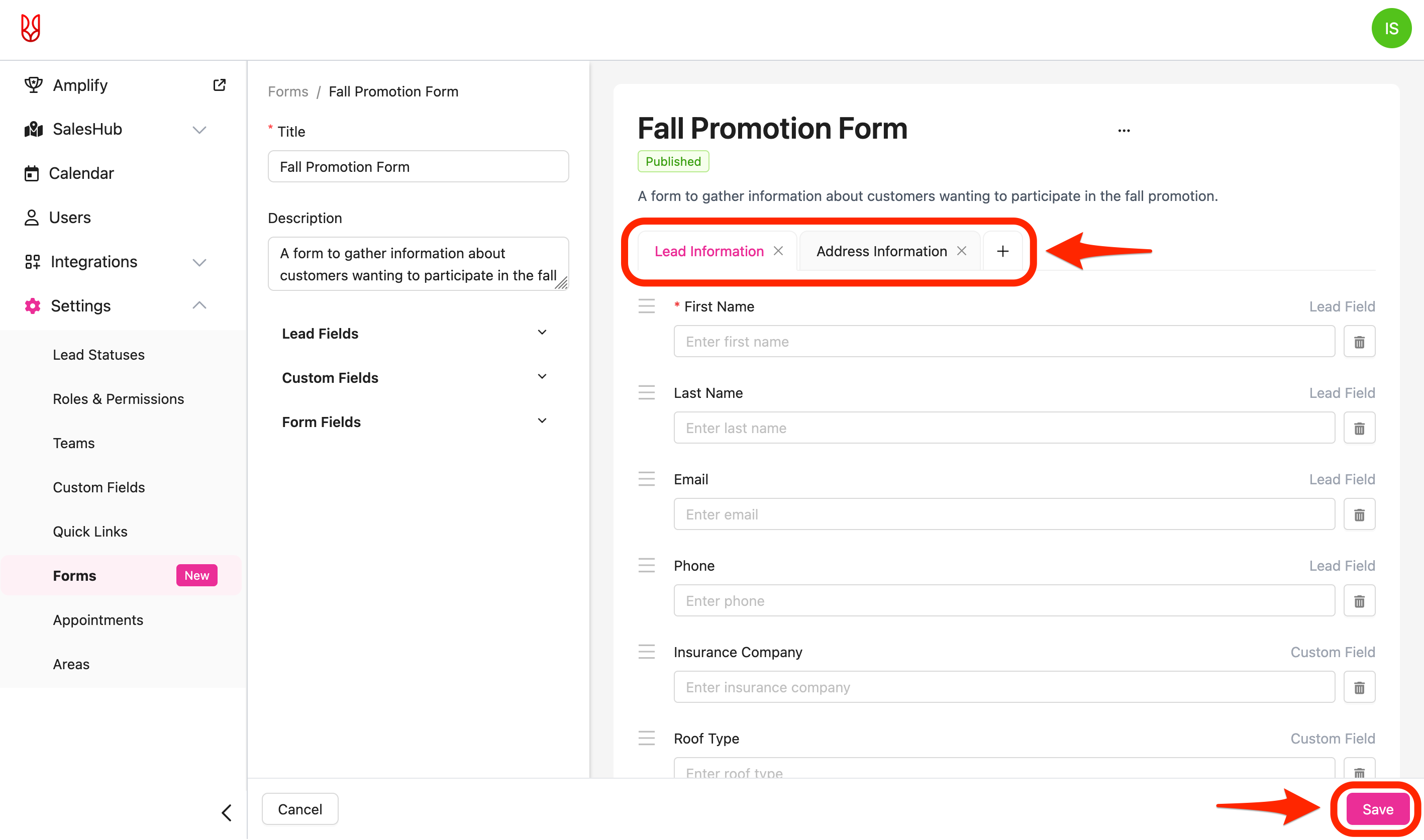The width and height of the screenshot is (1424, 840).
Task: Expand the Custom Fields accordion
Action: pos(542,377)
